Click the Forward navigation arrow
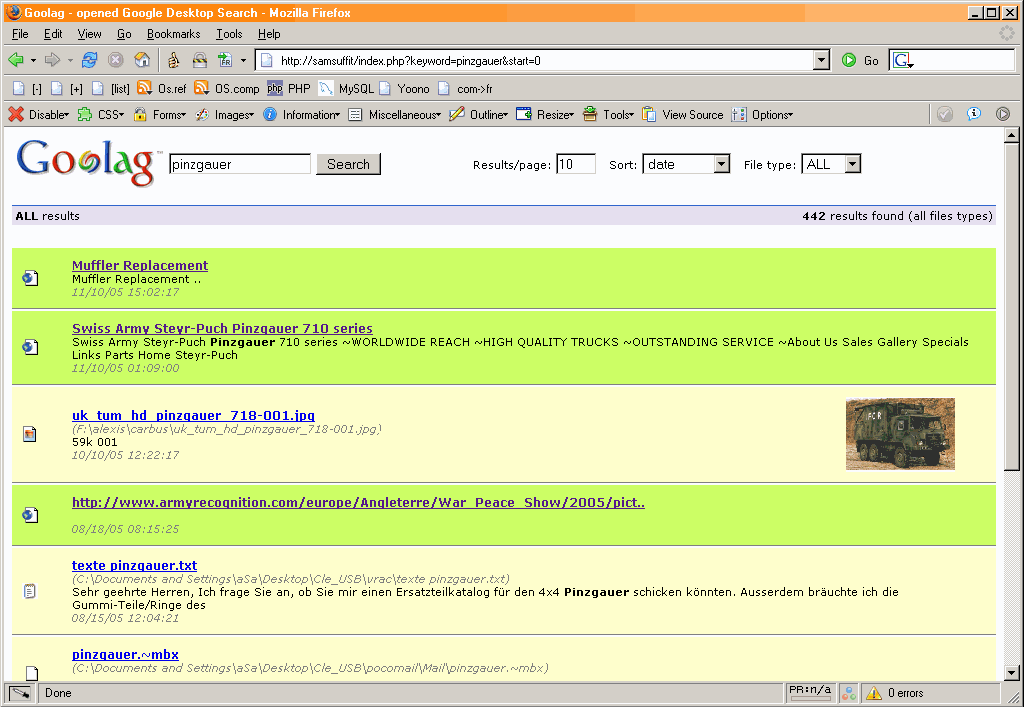Image resolution: width=1024 pixels, height=707 pixels. click(x=52, y=60)
